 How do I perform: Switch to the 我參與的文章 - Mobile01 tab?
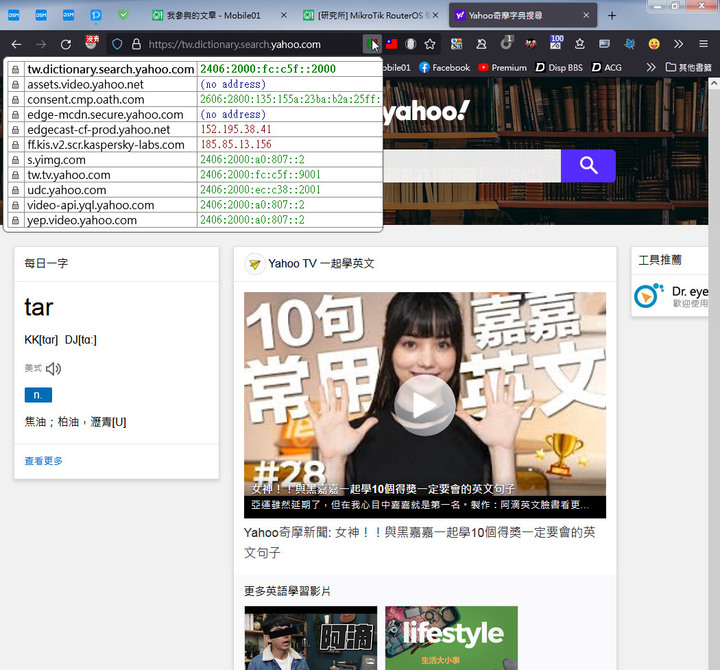point(214,16)
